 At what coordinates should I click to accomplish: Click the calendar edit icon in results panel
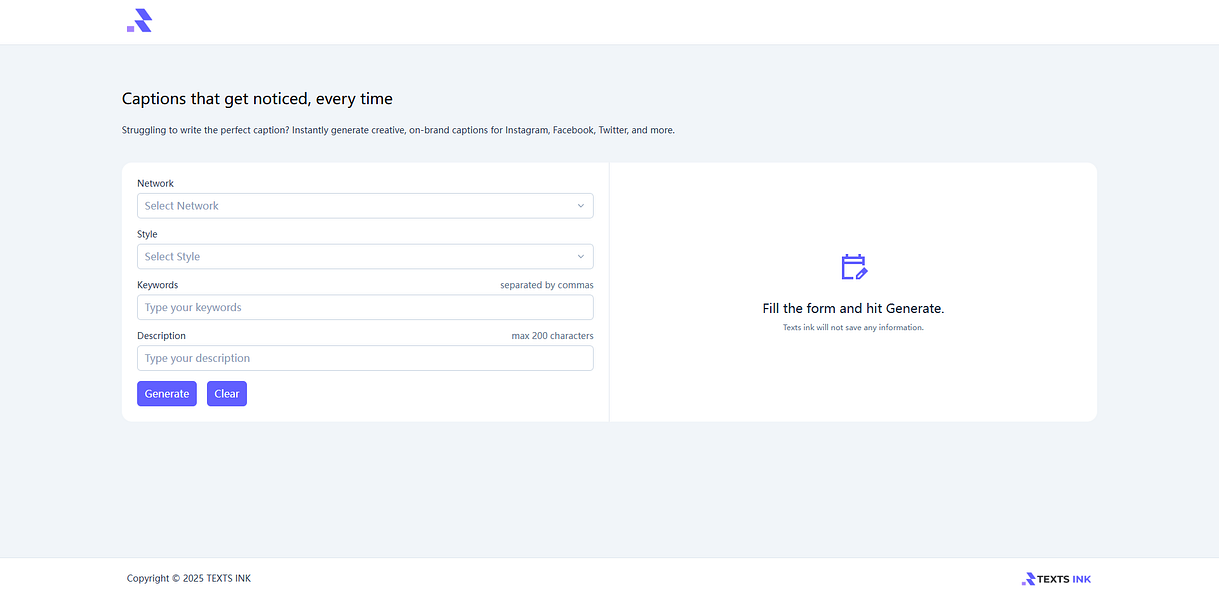point(853,267)
